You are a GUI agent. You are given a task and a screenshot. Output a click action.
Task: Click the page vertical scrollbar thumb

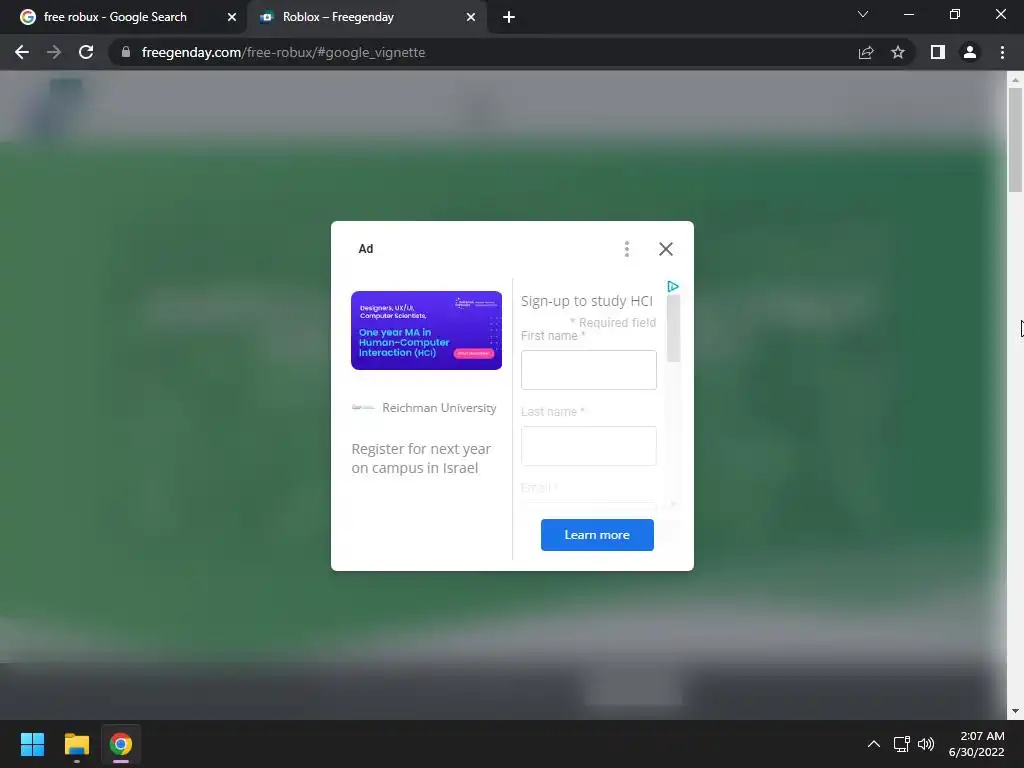pos(1014,140)
